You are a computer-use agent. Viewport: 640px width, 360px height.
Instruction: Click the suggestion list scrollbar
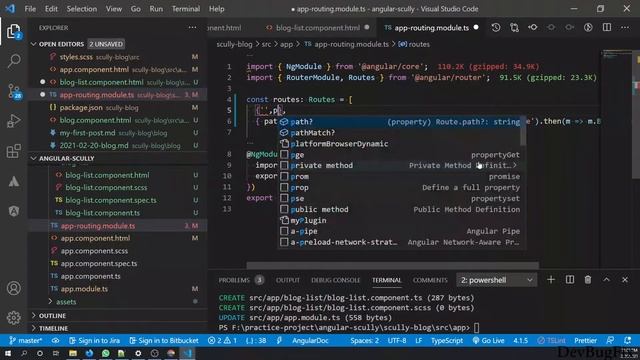tap(523, 131)
